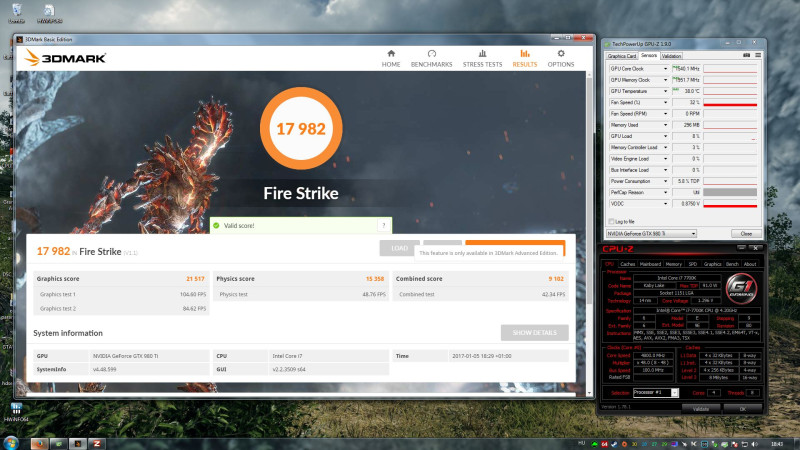
Task: Open the Memory Controller Load sensor dropdown
Action: [x=665, y=147]
